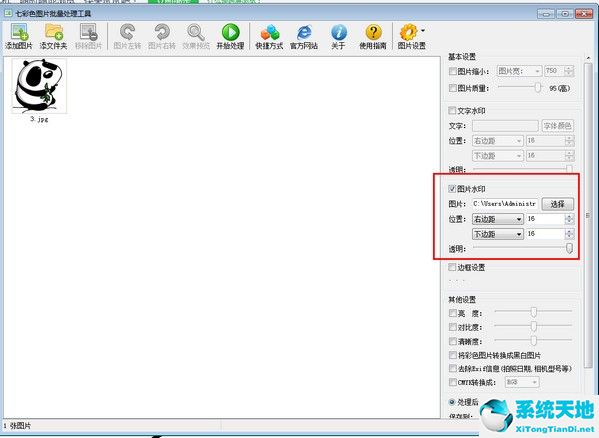The width and height of the screenshot is (599, 438).
Task: Uncheck the 图片水印 checkbox
Action: (452, 189)
